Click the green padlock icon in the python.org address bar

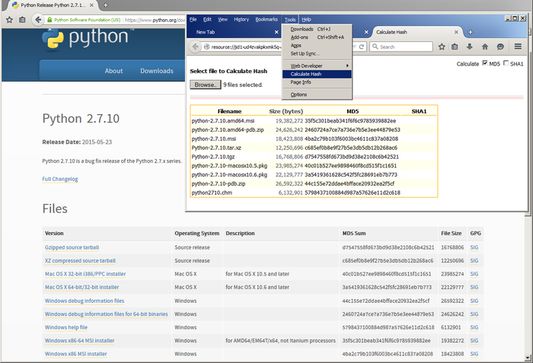50,20
